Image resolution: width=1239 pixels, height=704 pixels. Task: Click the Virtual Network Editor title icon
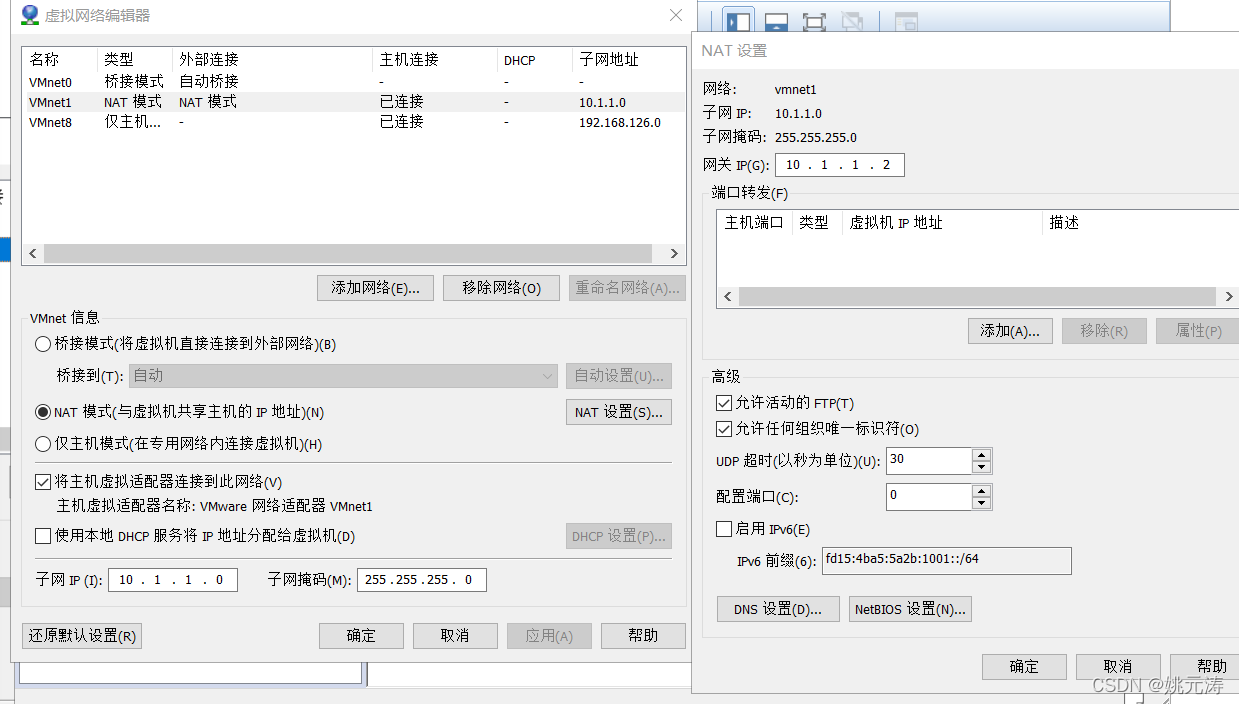pos(30,15)
